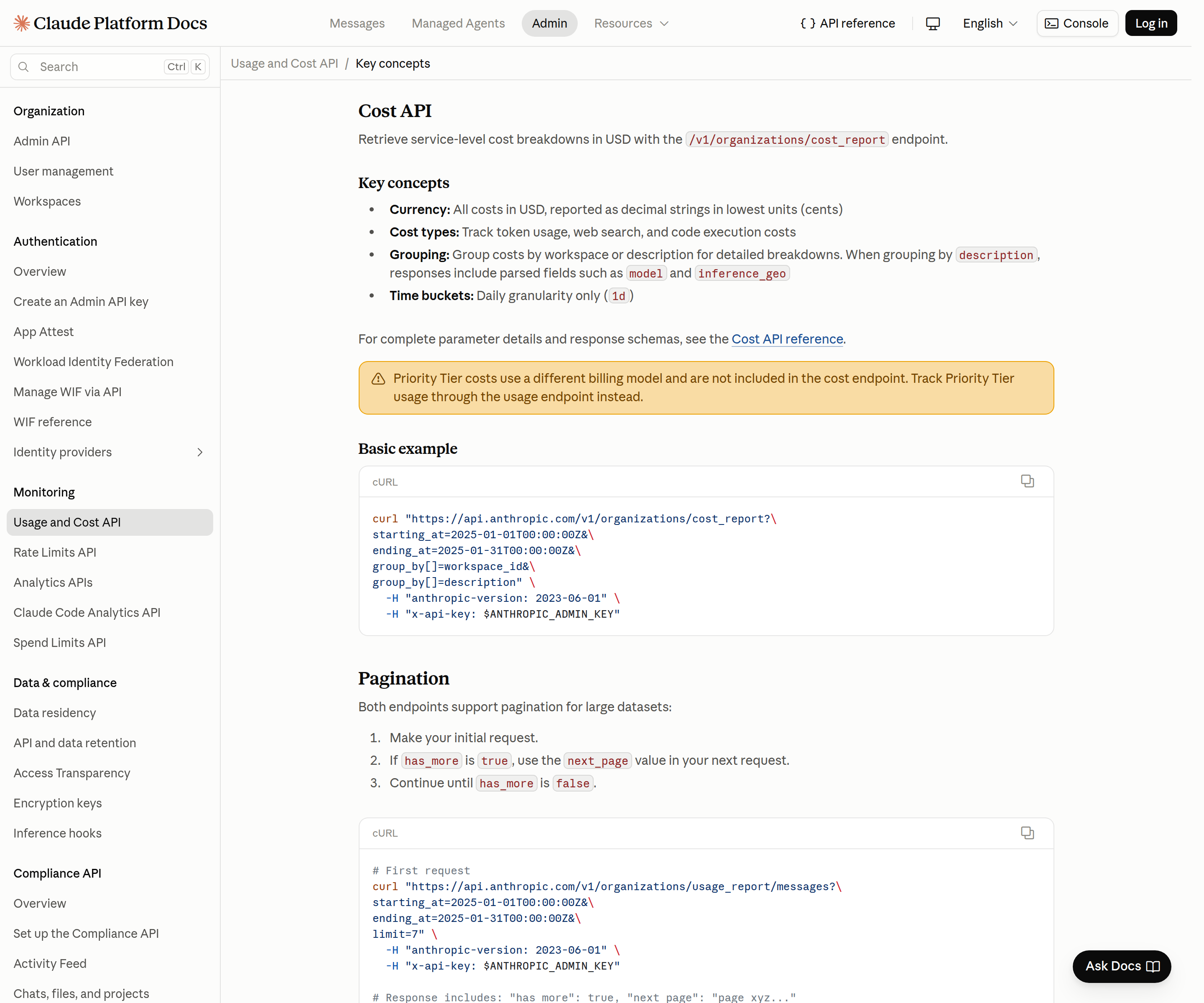The height and width of the screenshot is (1003, 1204).
Task: Select Usage and Cost API in sidebar
Action: pos(111,528)
